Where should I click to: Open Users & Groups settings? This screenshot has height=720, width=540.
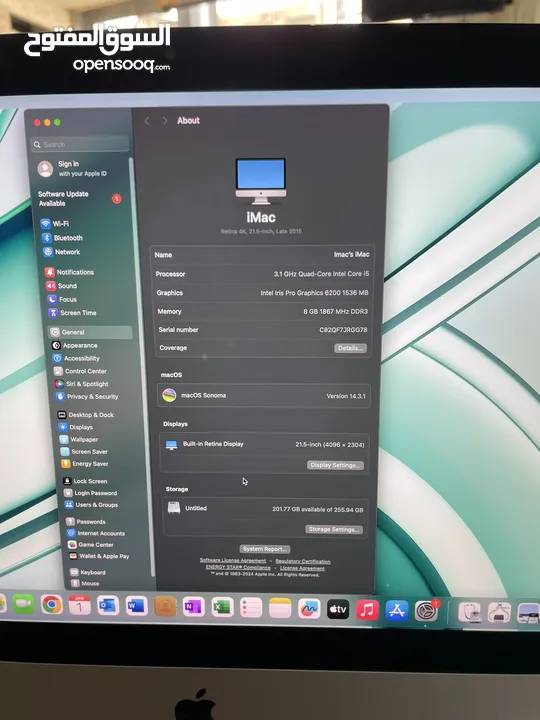[x=91, y=505]
